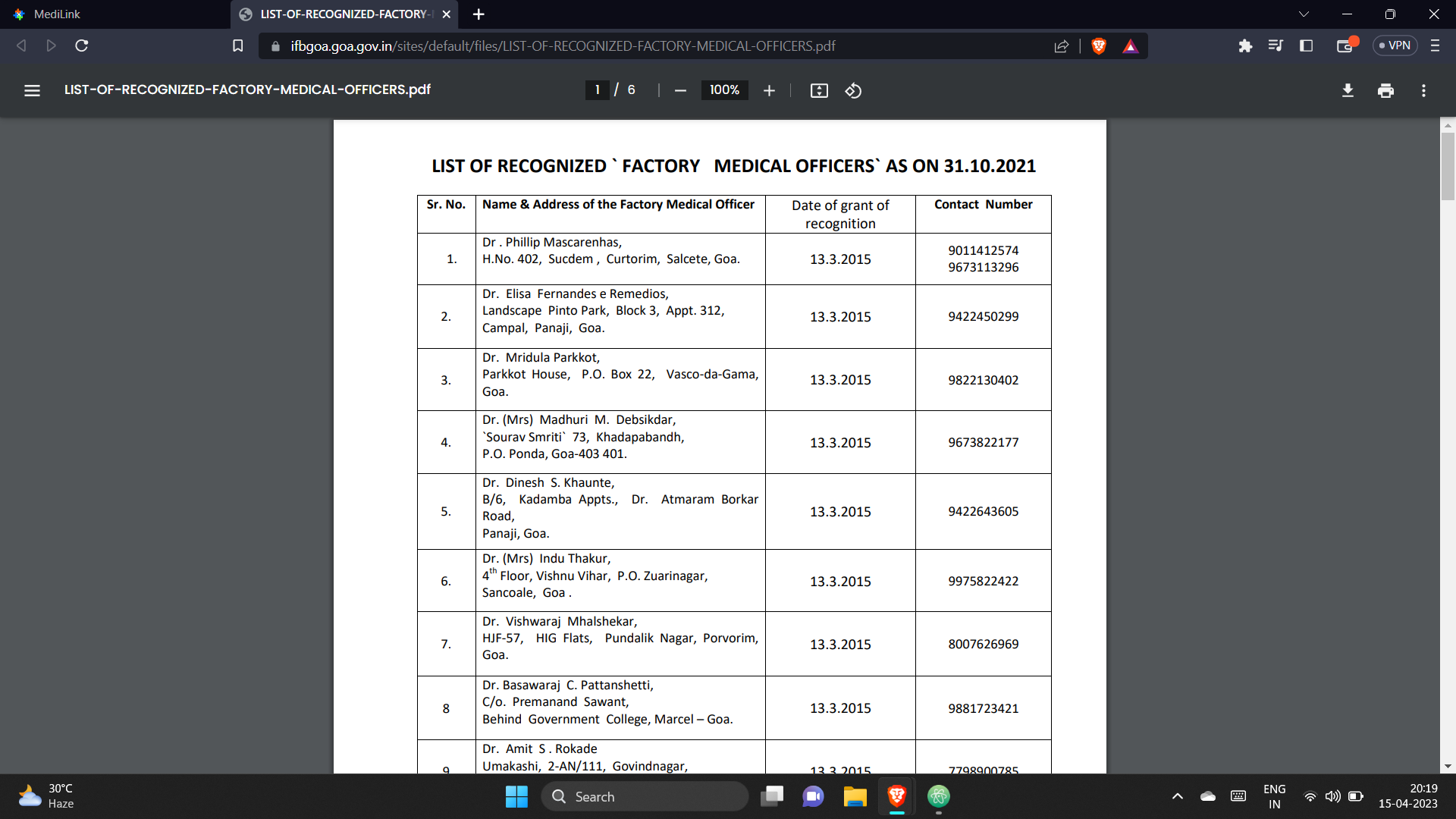
Task: Click the fit to page icon
Action: click(819, 90)
